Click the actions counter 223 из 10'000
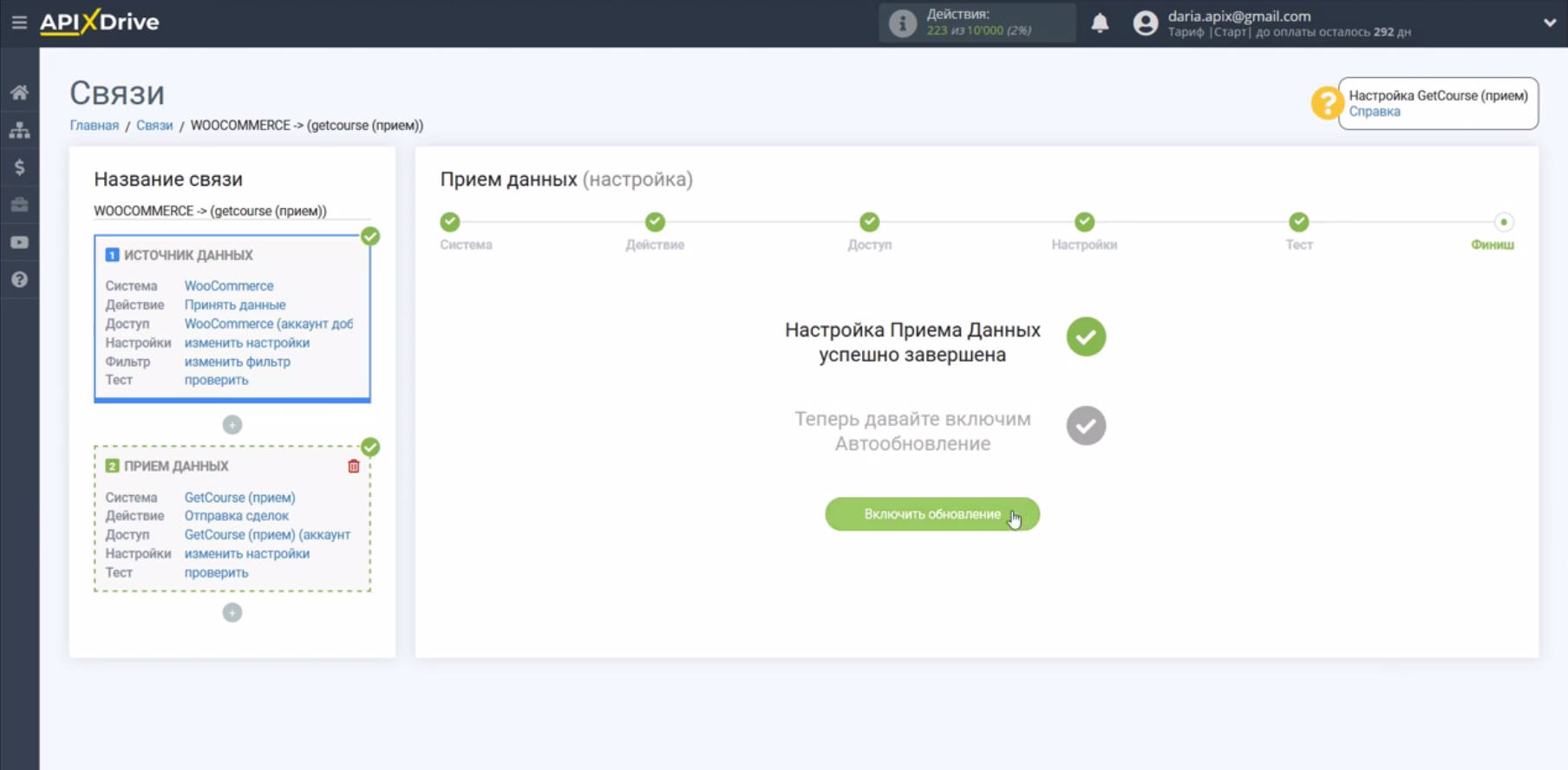This screenshot has height=770, width=1568. click(x=978, y=31)
